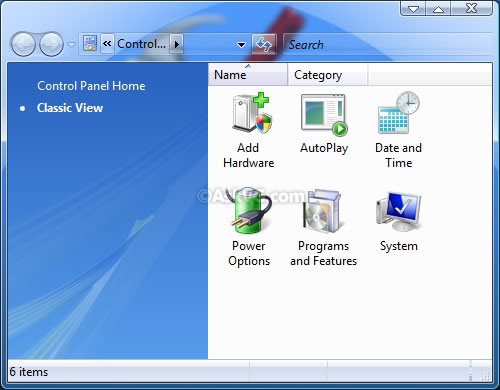
Task: Click the arrow after Control... breadcrumb
Action: pyautogui.click(x=177, y=44)
